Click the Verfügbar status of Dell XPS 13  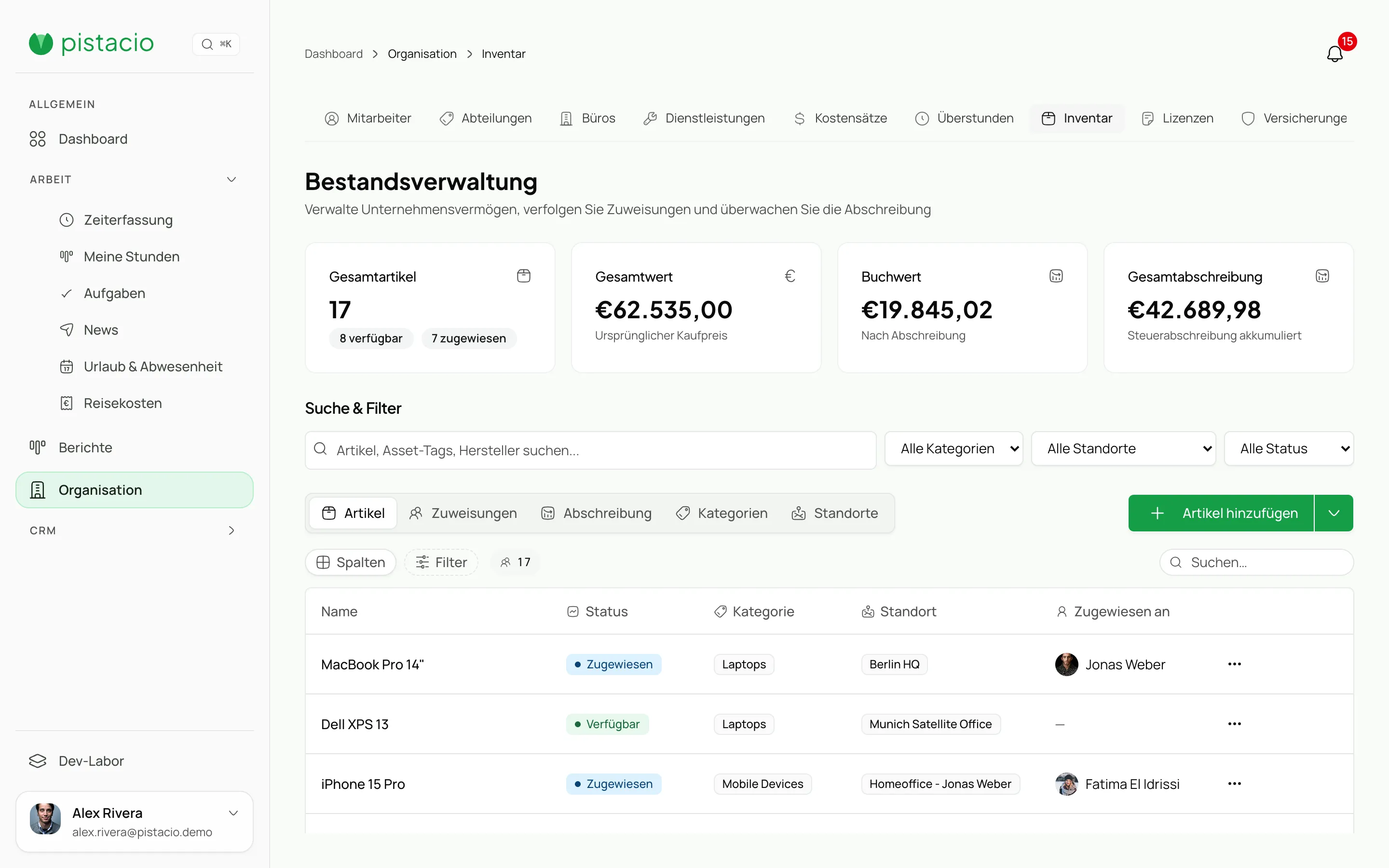coord(607,724)
